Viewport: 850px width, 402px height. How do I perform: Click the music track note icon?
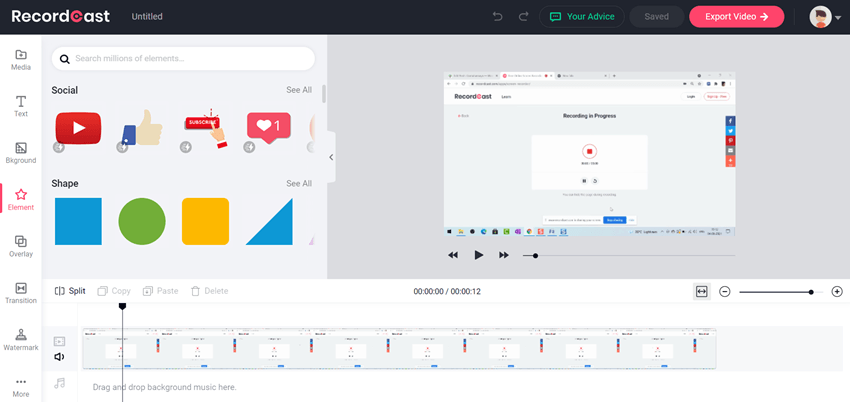coord(60,384)
